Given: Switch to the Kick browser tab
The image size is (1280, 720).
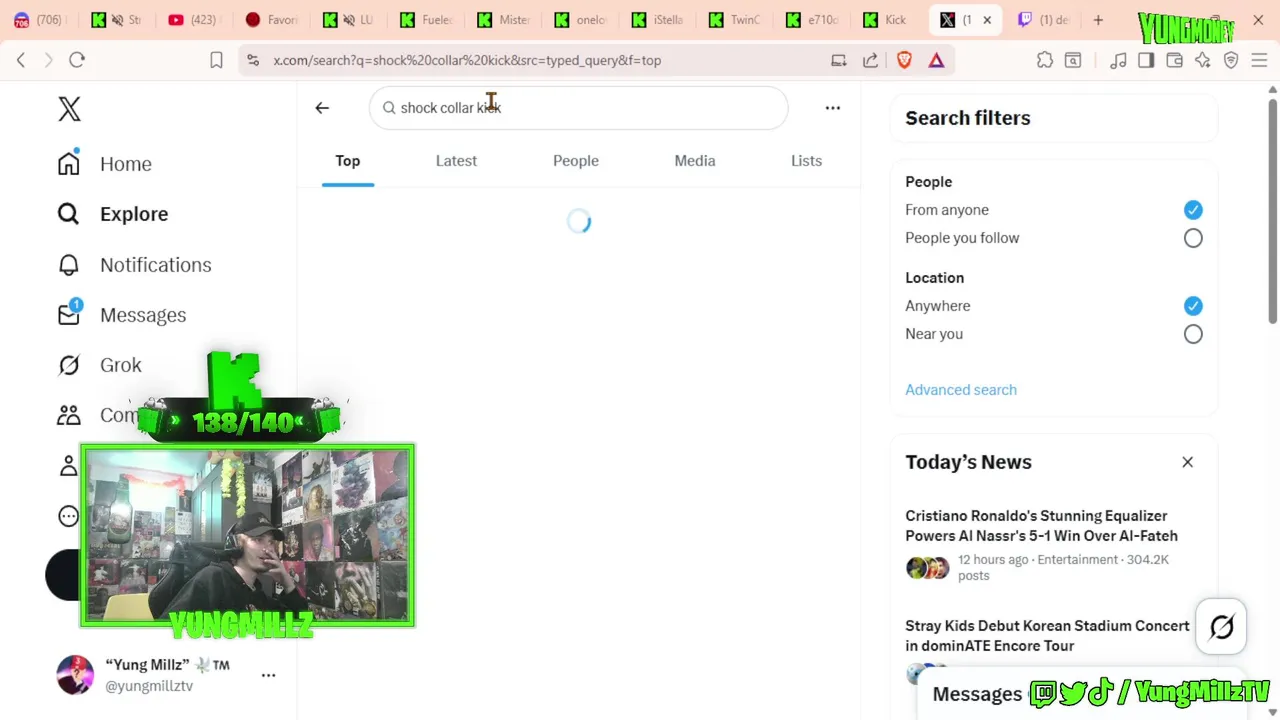Looking at the screenshot, I should pos(885,20).
